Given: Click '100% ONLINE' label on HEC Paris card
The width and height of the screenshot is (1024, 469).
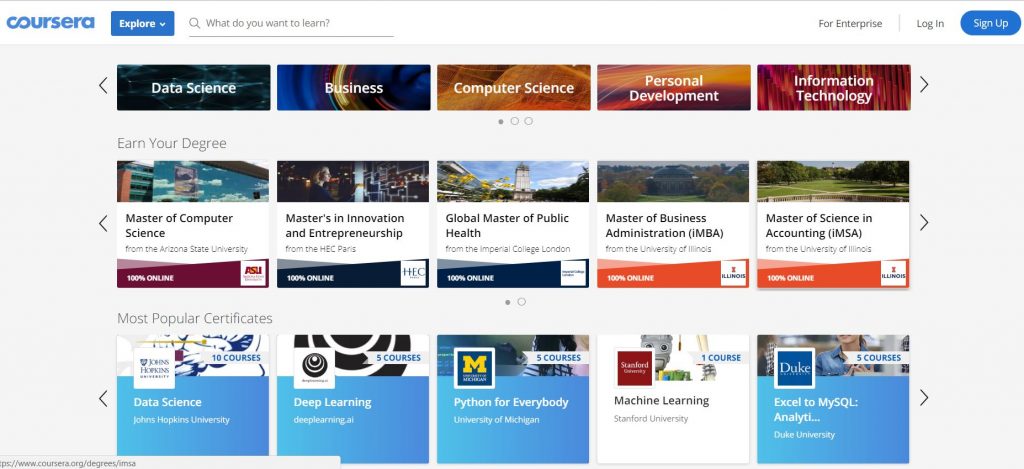Looking at the screenshot, I should pos(310,278).
